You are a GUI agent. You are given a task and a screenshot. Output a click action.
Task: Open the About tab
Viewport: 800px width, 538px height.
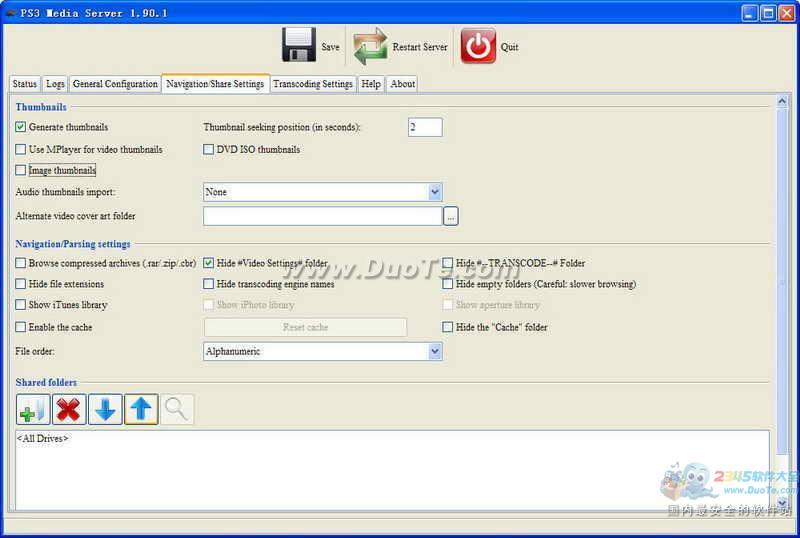click(x=403, y=84)
